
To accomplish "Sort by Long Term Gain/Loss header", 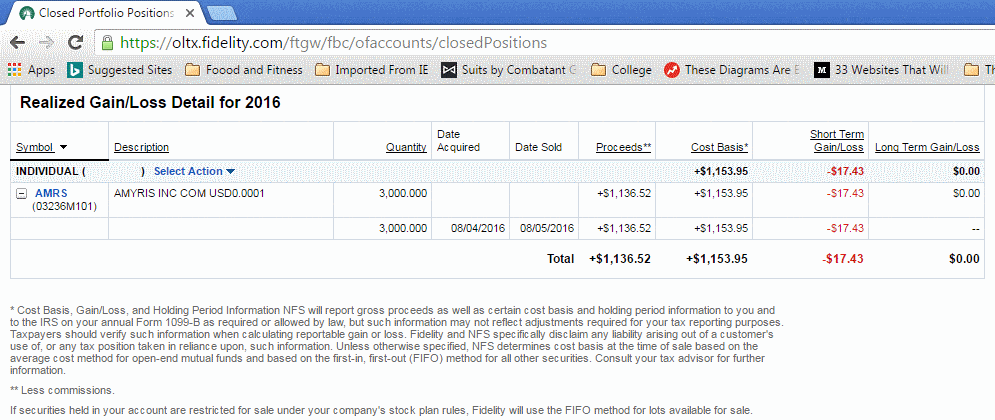I will click(x=927, y=147).
